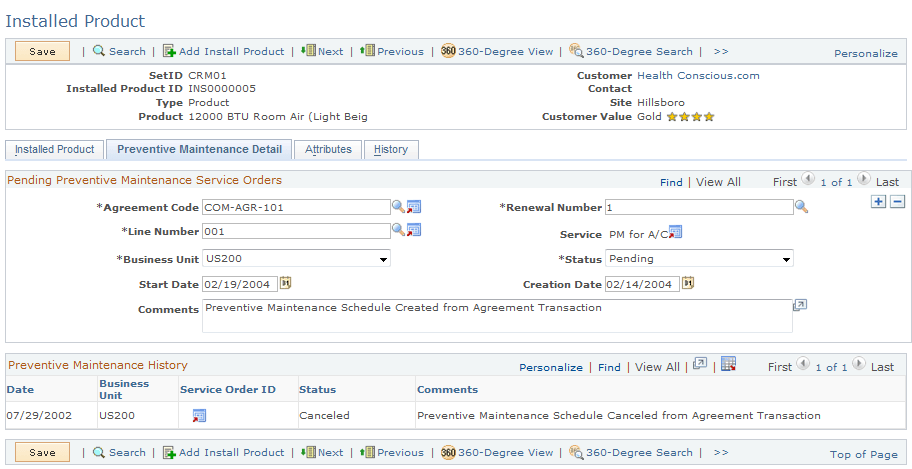Image resolution: width=912 pixels, height=469 pixels.
Task: Open 360-Degree Search from top toolbar
Action: 630,51
